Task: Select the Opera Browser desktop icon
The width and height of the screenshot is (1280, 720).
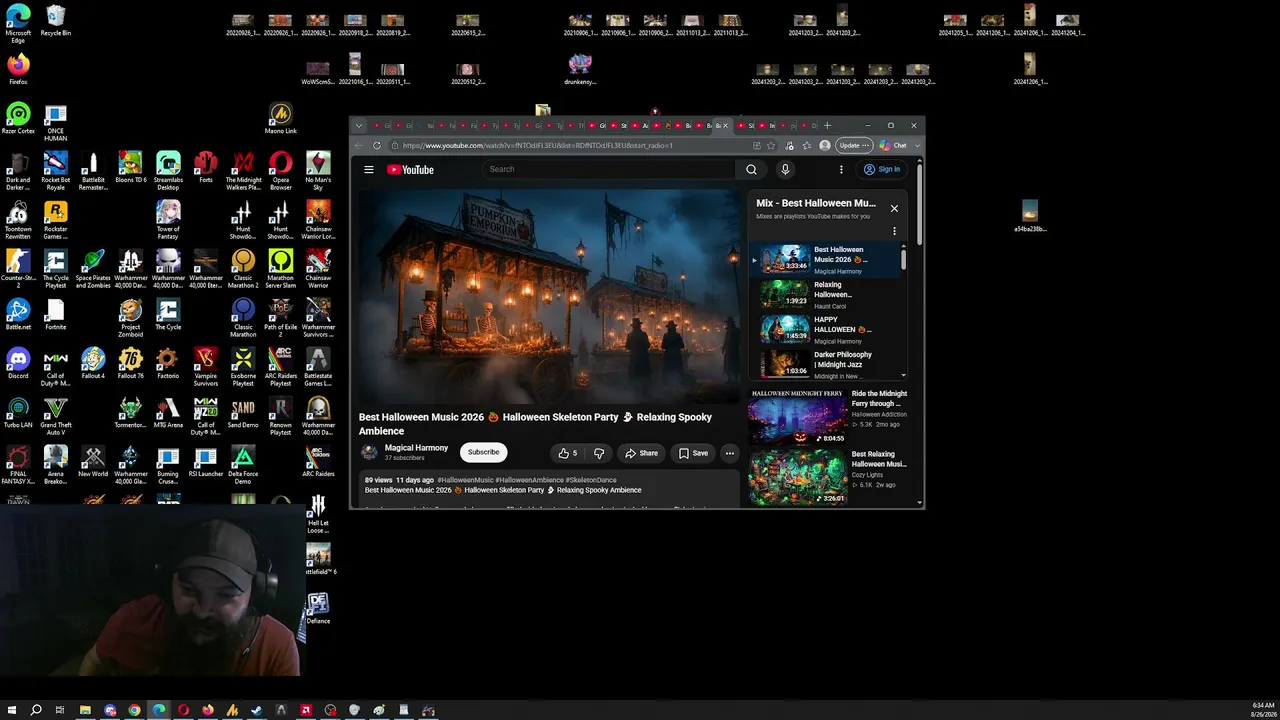Action: pyautogui.click(x=281, y=171)
